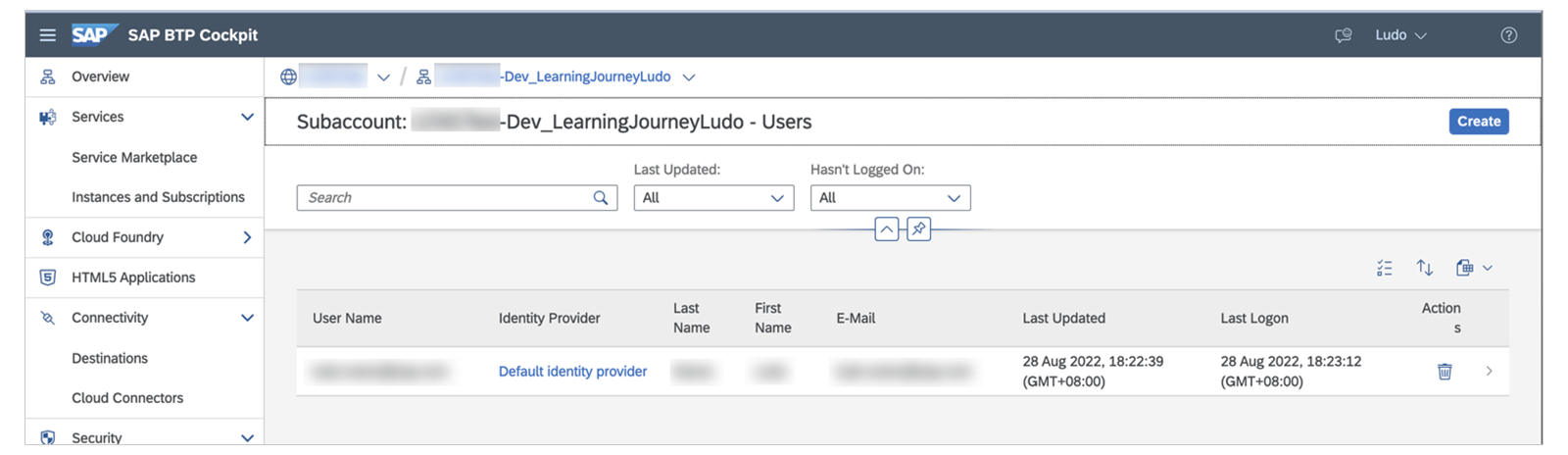Open HTML5 Applications page
Screen dimensions: 1568x455
coord(133,278)
